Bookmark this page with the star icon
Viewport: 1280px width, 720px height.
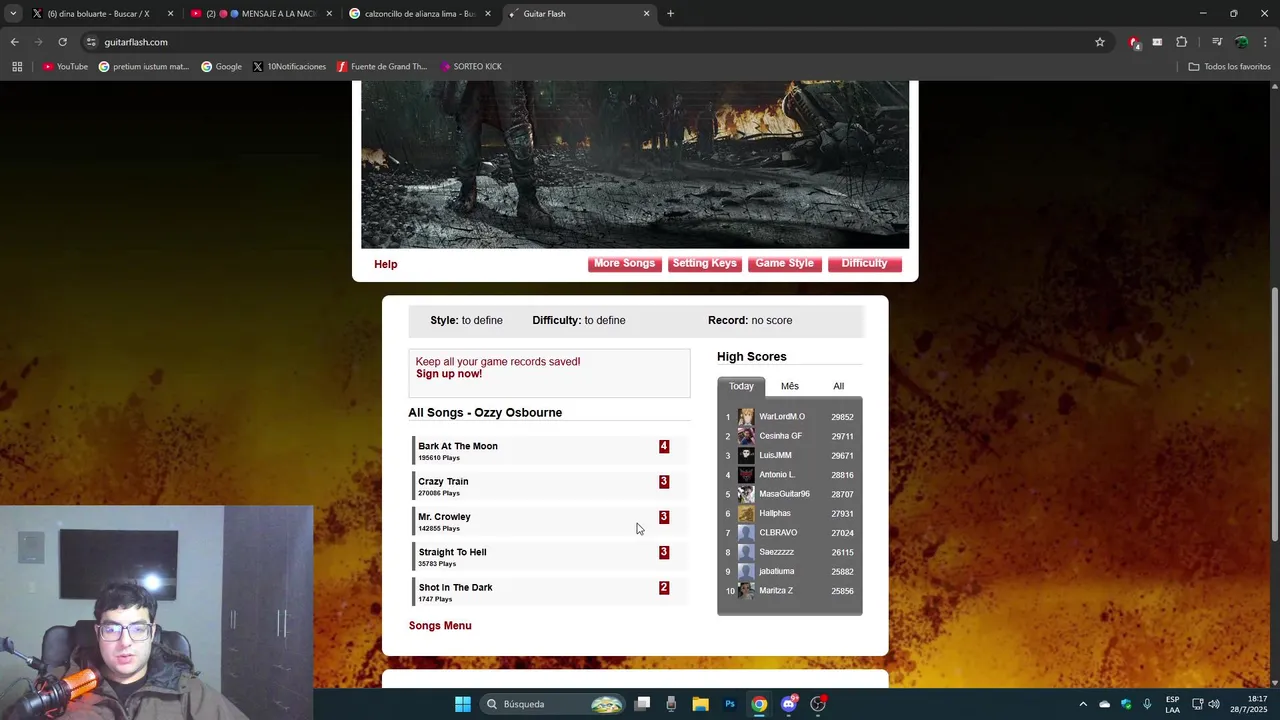coord(1100,42)
